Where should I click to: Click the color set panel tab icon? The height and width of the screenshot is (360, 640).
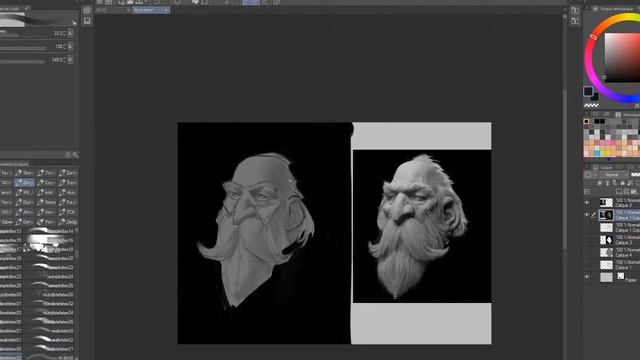pyautogui.click(x=618, y=115)
